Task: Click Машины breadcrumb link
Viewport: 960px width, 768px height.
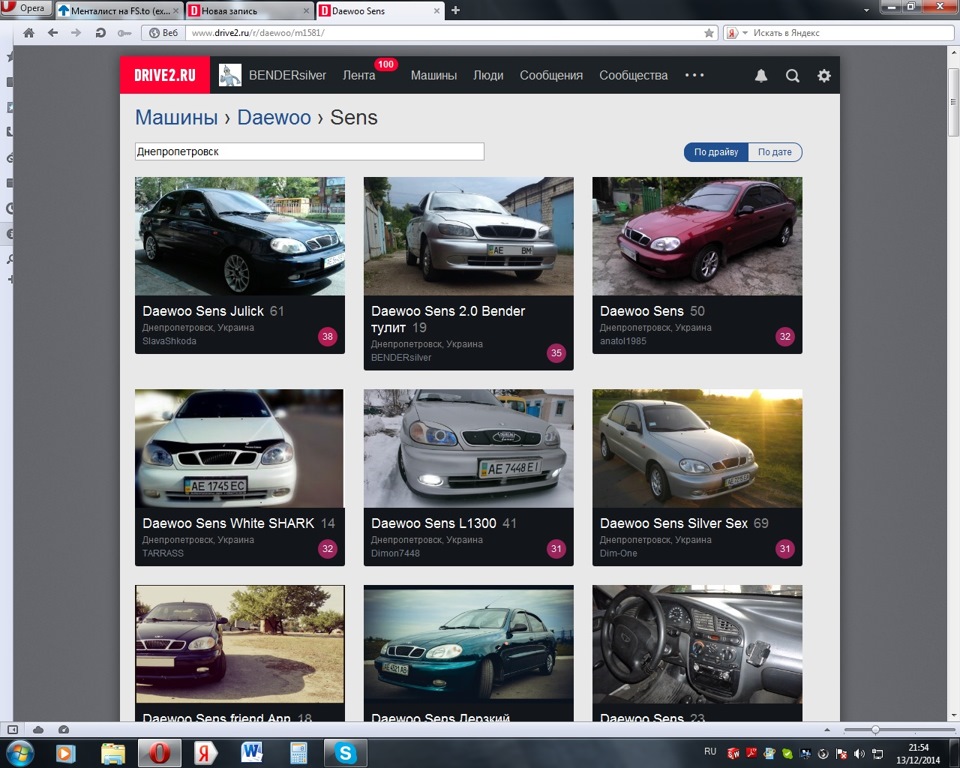Action: tap(176, 117)
